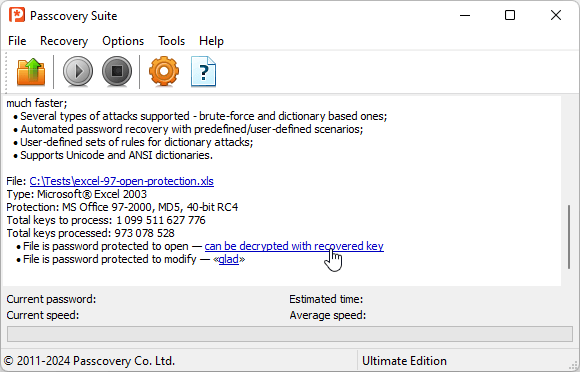Image resolution: width=580 pixels, height=372 pixels.
Task: Click the toolbar drag grip handle
Action: tap(6, 72)
